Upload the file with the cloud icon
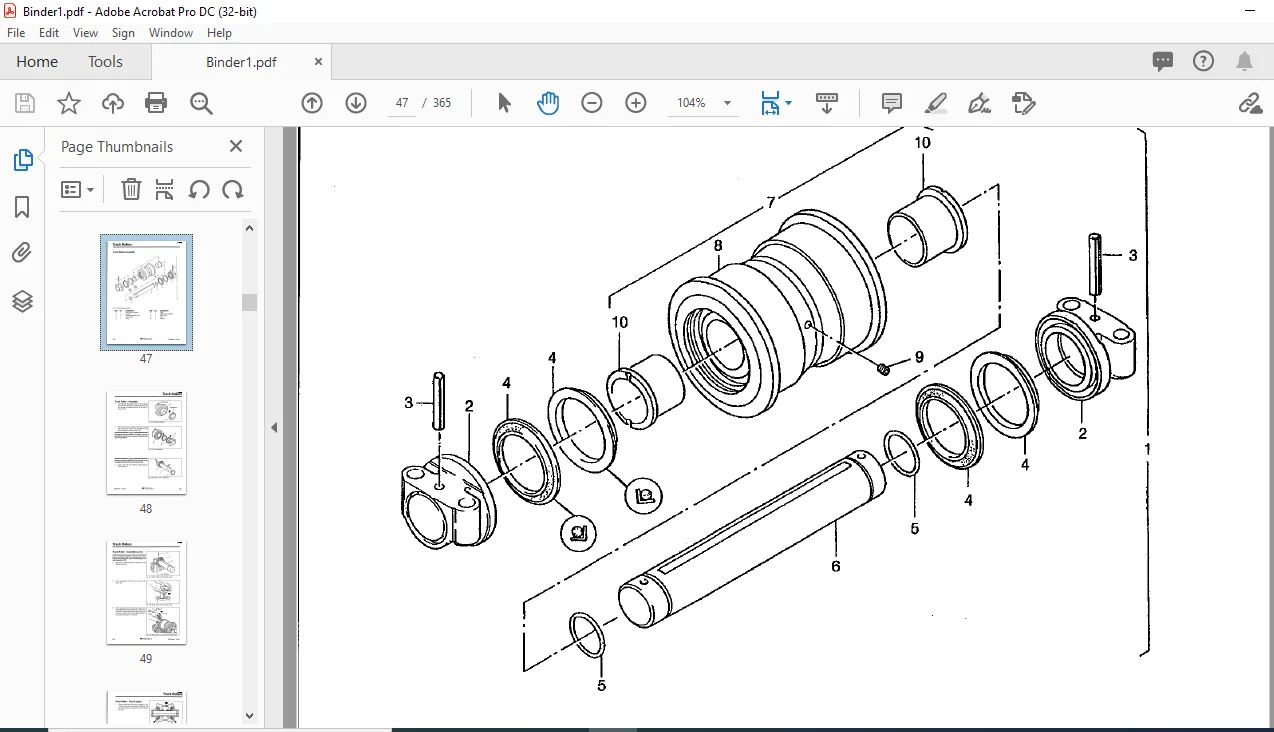Screen dimensions: 1274x732 [113, 103]
